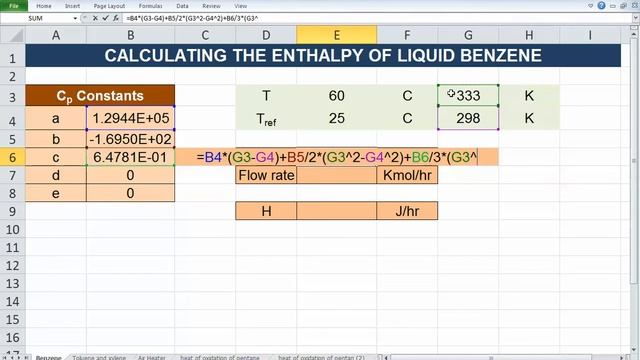640x360 pixels.
Task: Open heat of oxidation of pentan (2) sheet
Action: [x=321, y=357]
